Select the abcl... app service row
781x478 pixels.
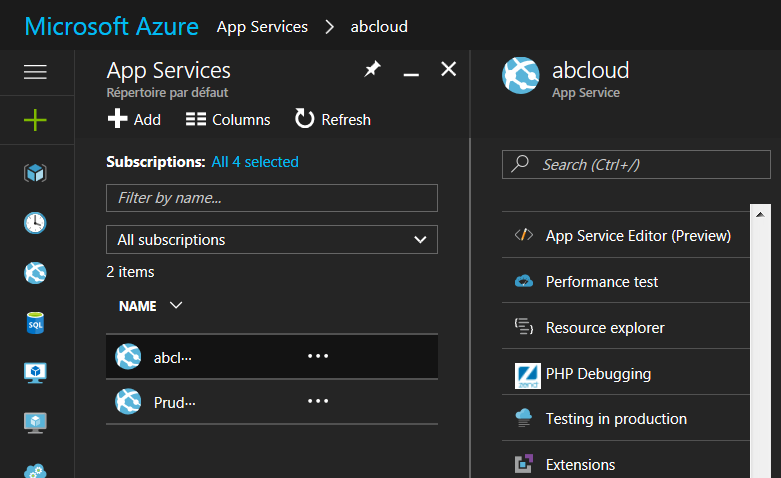[x=272, y=357]
